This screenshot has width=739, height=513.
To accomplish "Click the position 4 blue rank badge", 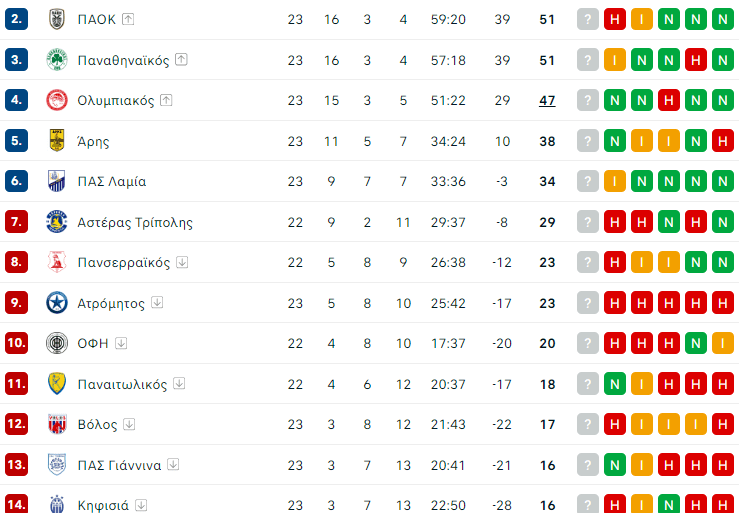I will pyautogui.click(x=16, y=100).
